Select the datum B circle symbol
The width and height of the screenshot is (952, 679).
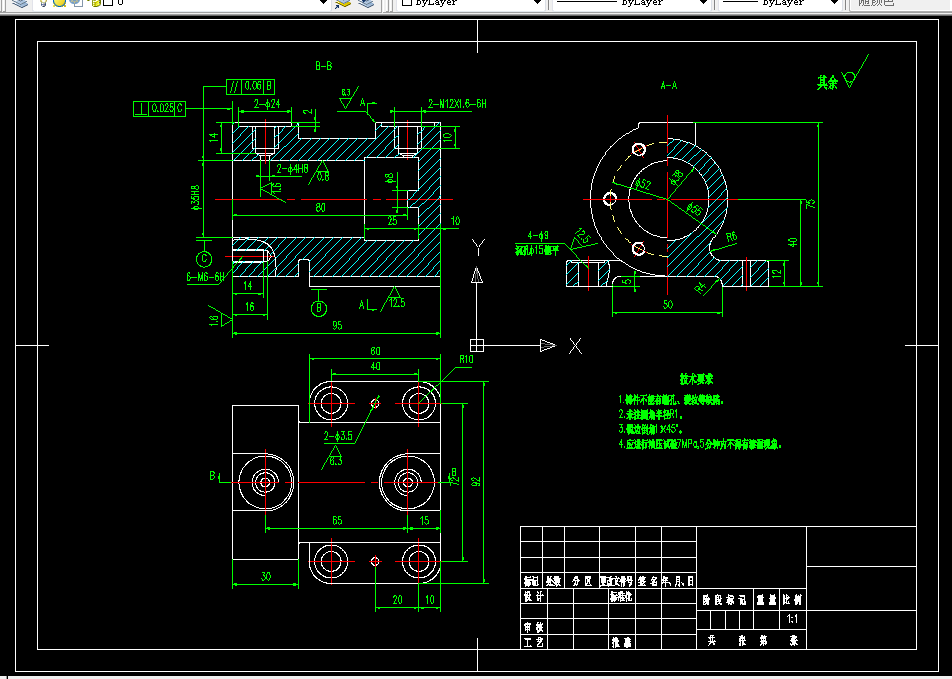(319, 309)
